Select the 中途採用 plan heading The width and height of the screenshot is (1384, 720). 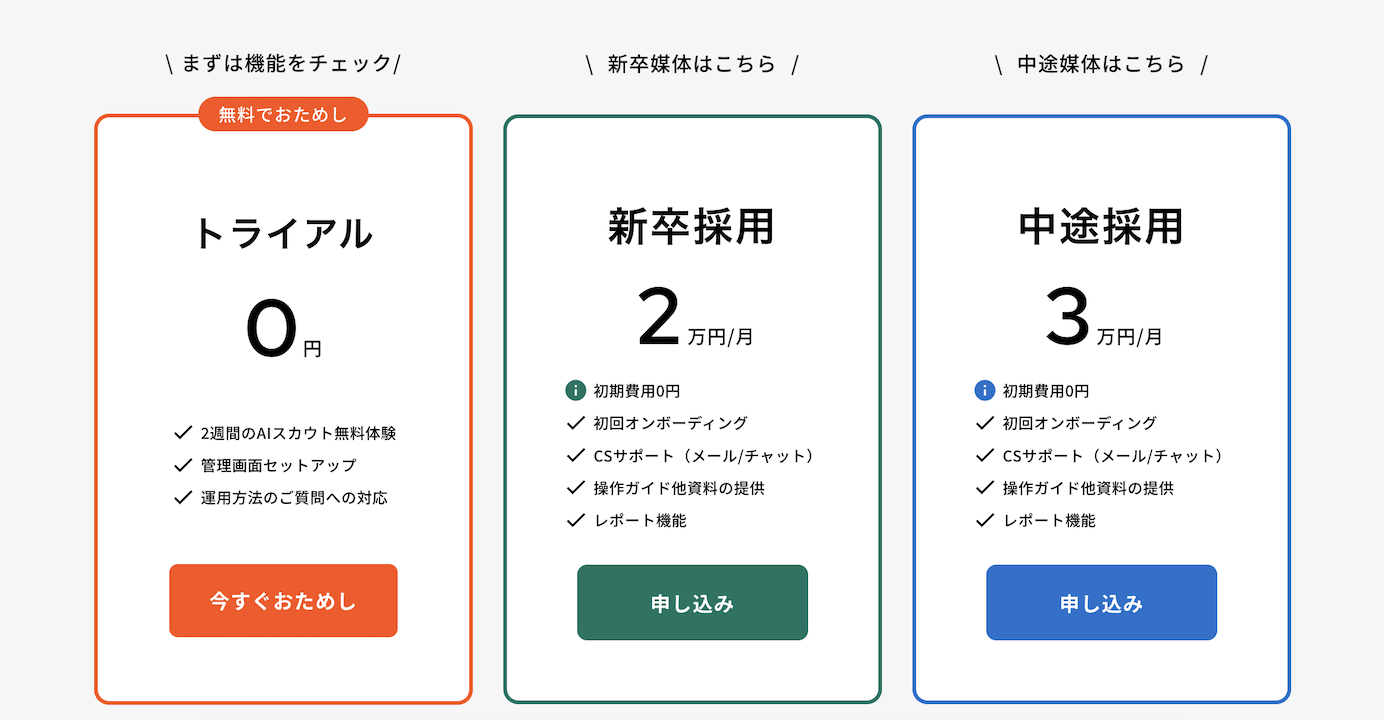[1101, 227]
